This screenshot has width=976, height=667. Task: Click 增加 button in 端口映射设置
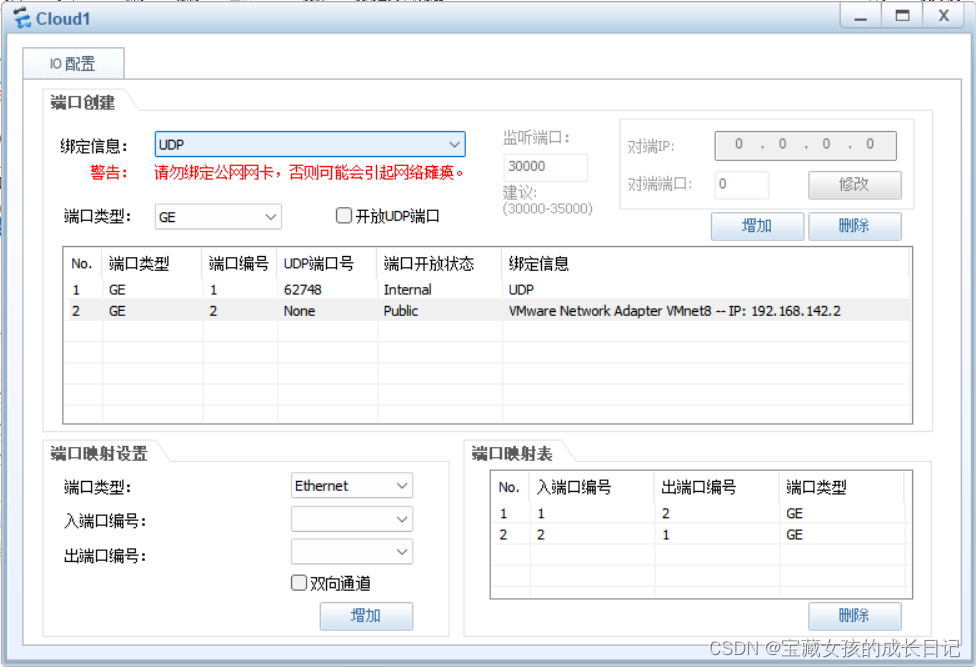[x=366, y=616]
